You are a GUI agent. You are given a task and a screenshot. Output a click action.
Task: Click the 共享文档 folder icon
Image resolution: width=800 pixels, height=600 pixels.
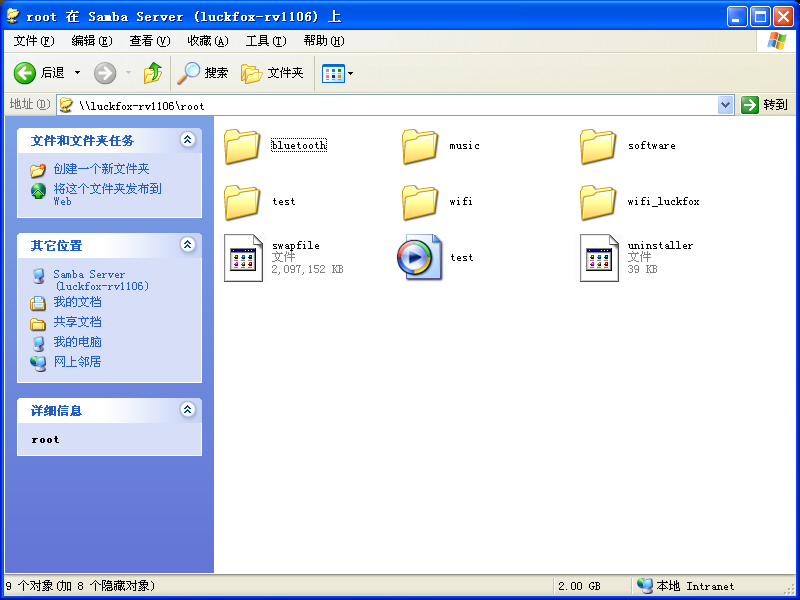click(38, 324)
